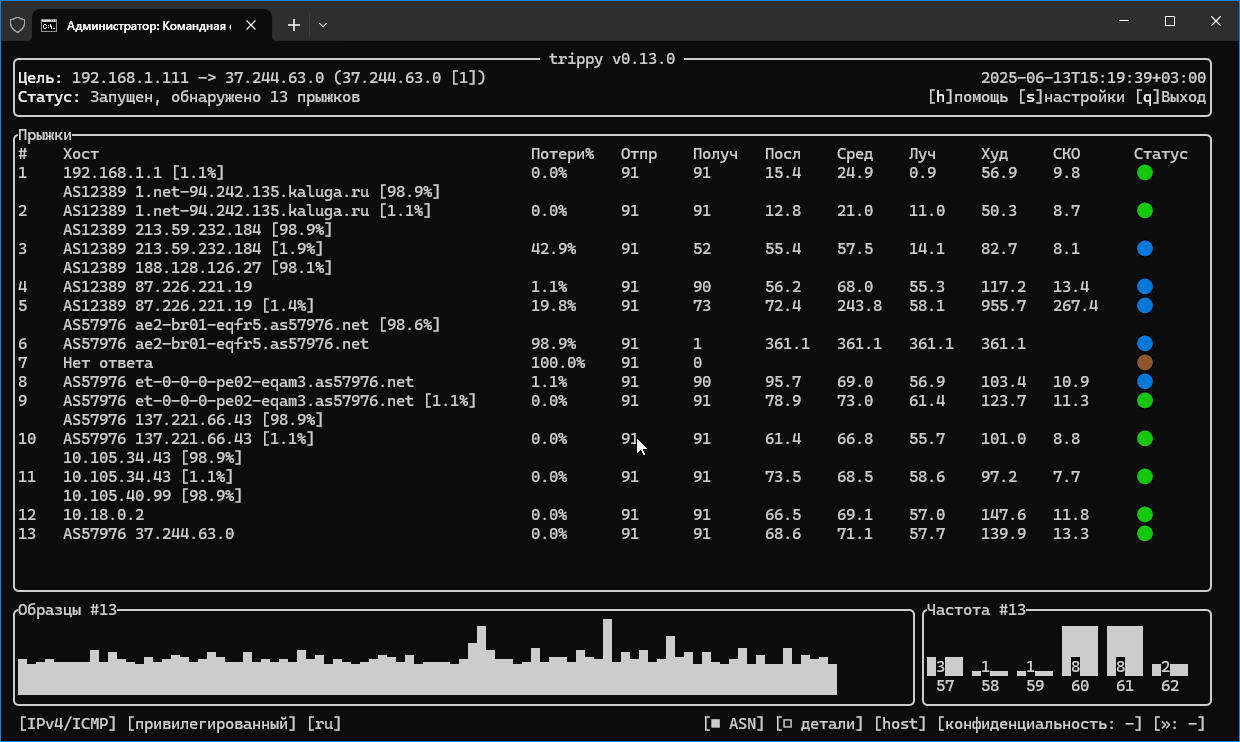The image size is (1240, 742).
Task: Click the Луч column header
Action: 922,154
